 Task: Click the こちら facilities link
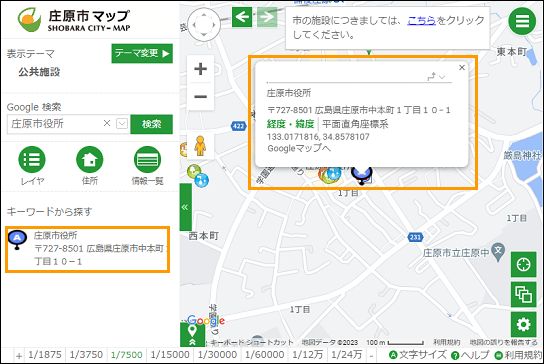coord(421,20)
